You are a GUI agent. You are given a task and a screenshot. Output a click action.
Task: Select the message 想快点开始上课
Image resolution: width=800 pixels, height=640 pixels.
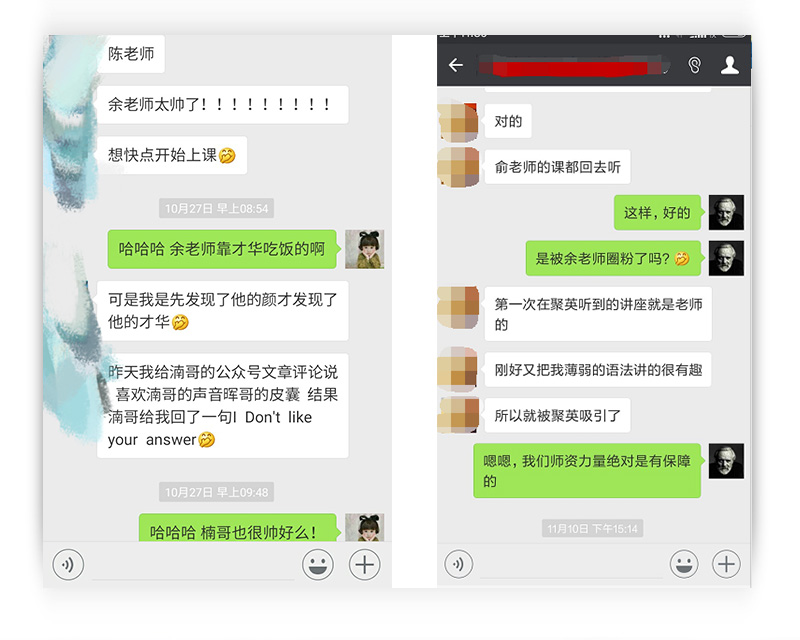coord(172,155)
